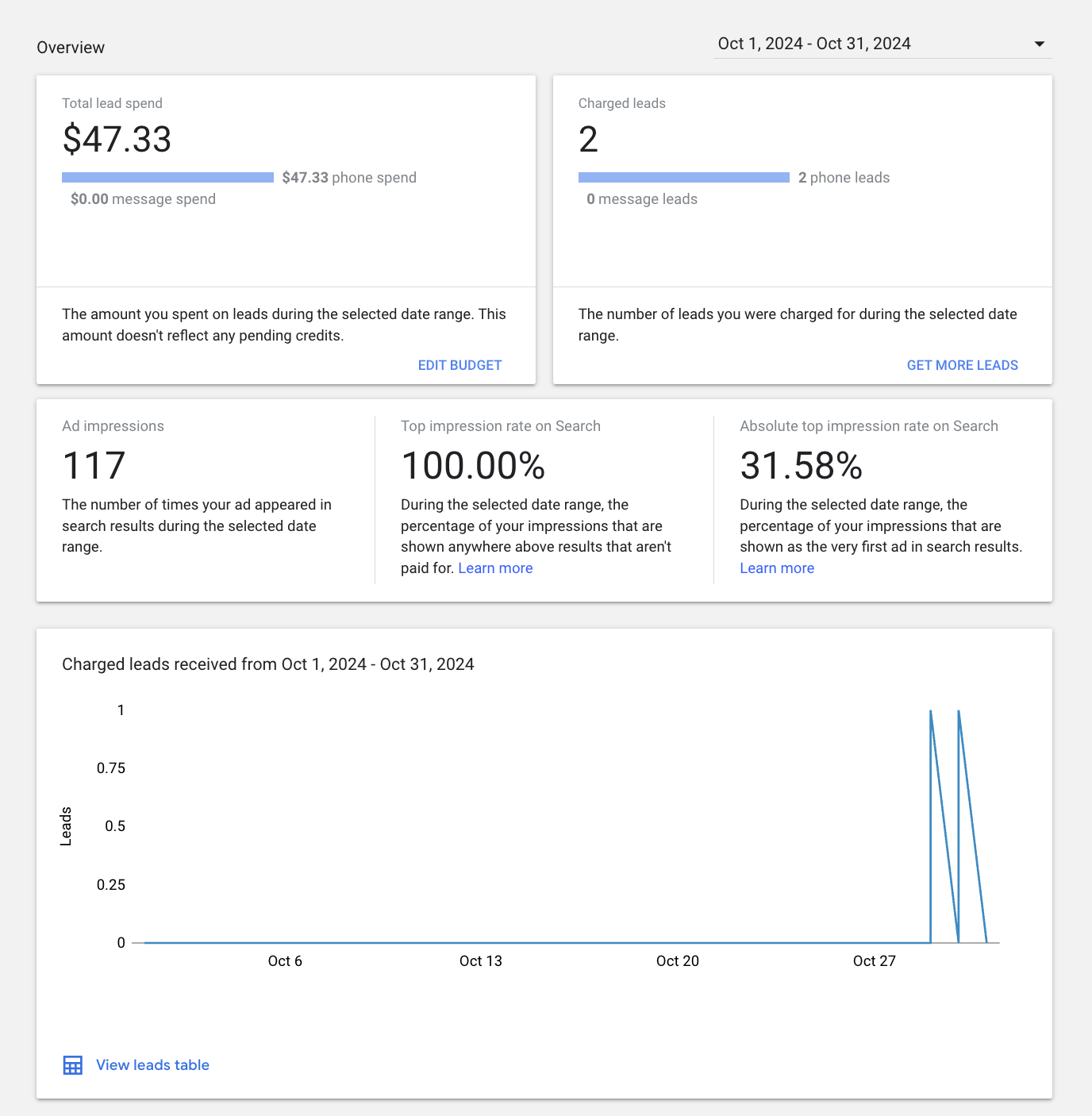Click the date range dropdown arrow
1092x1116 pixels.
point(1039,44)
